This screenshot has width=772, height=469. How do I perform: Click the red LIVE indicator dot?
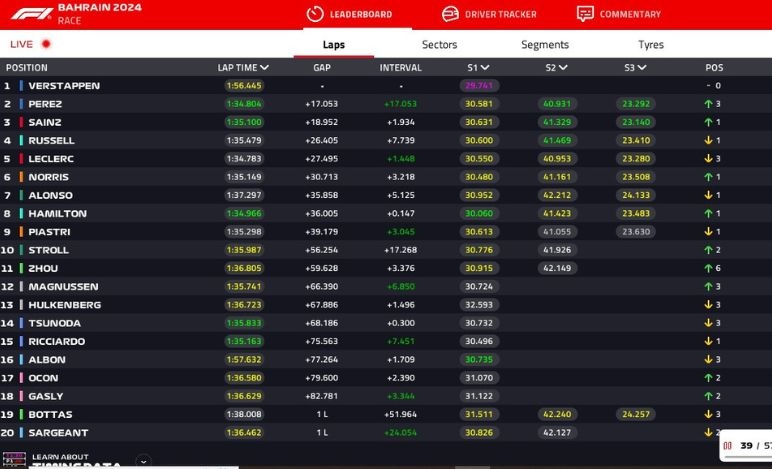point(46,44)
